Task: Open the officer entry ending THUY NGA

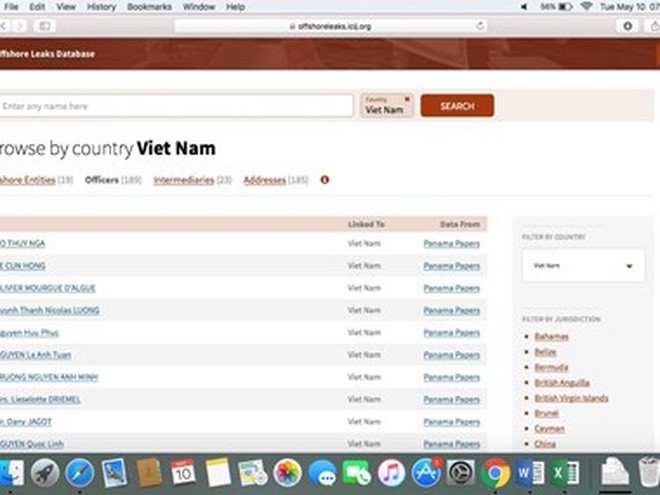Action: click(22, 243)
